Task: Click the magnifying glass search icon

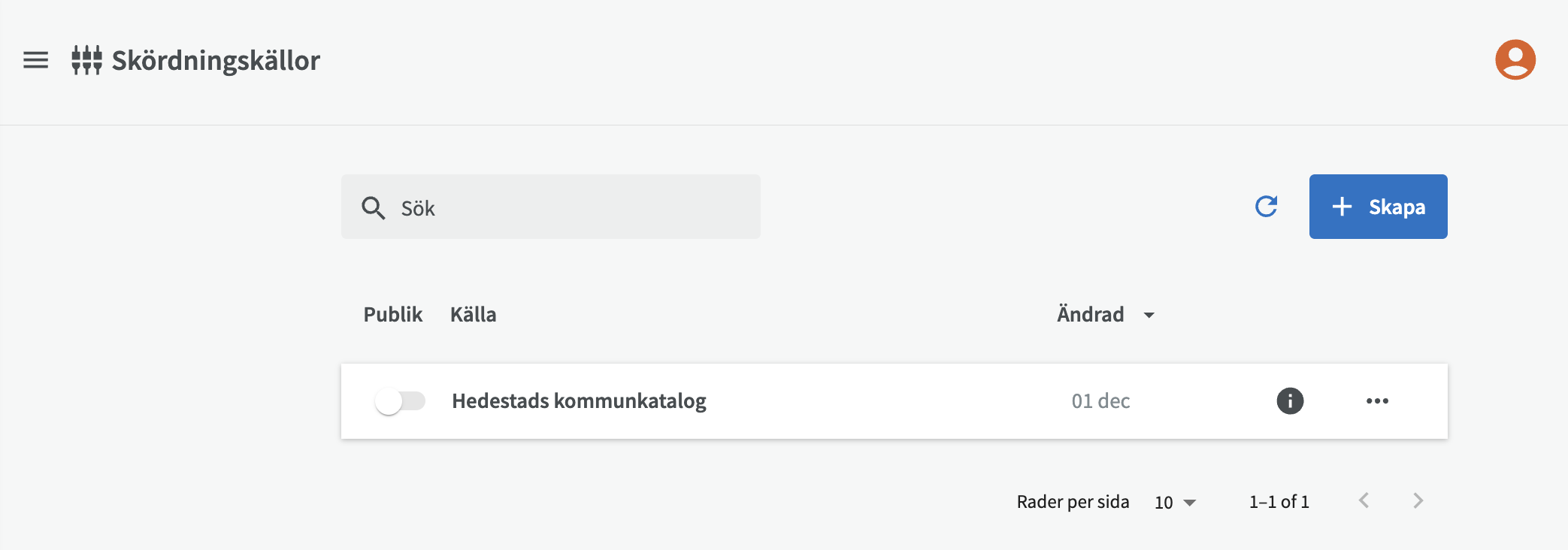Action: point(373,207)
